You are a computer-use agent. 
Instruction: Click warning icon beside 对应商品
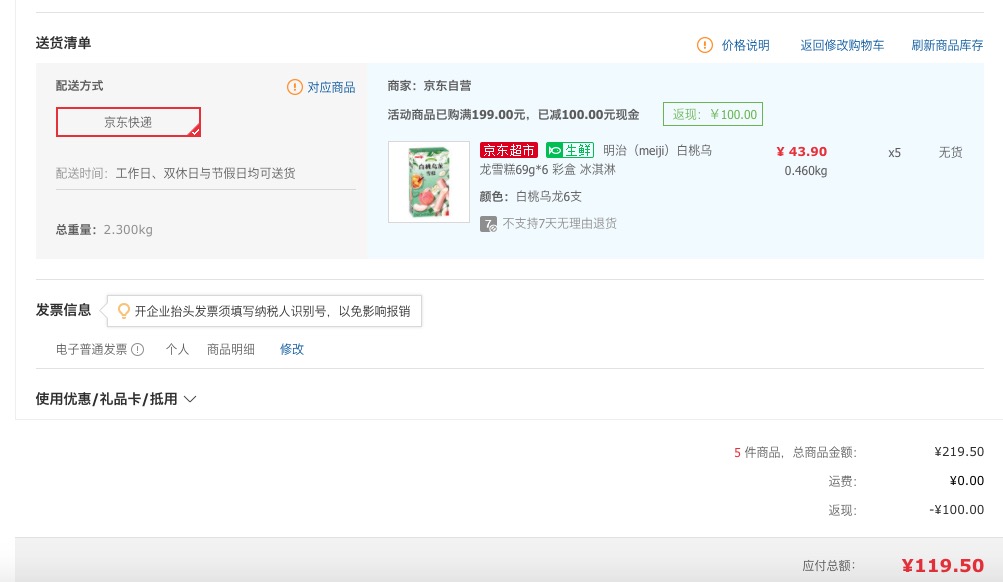click(x=294, y=87)
